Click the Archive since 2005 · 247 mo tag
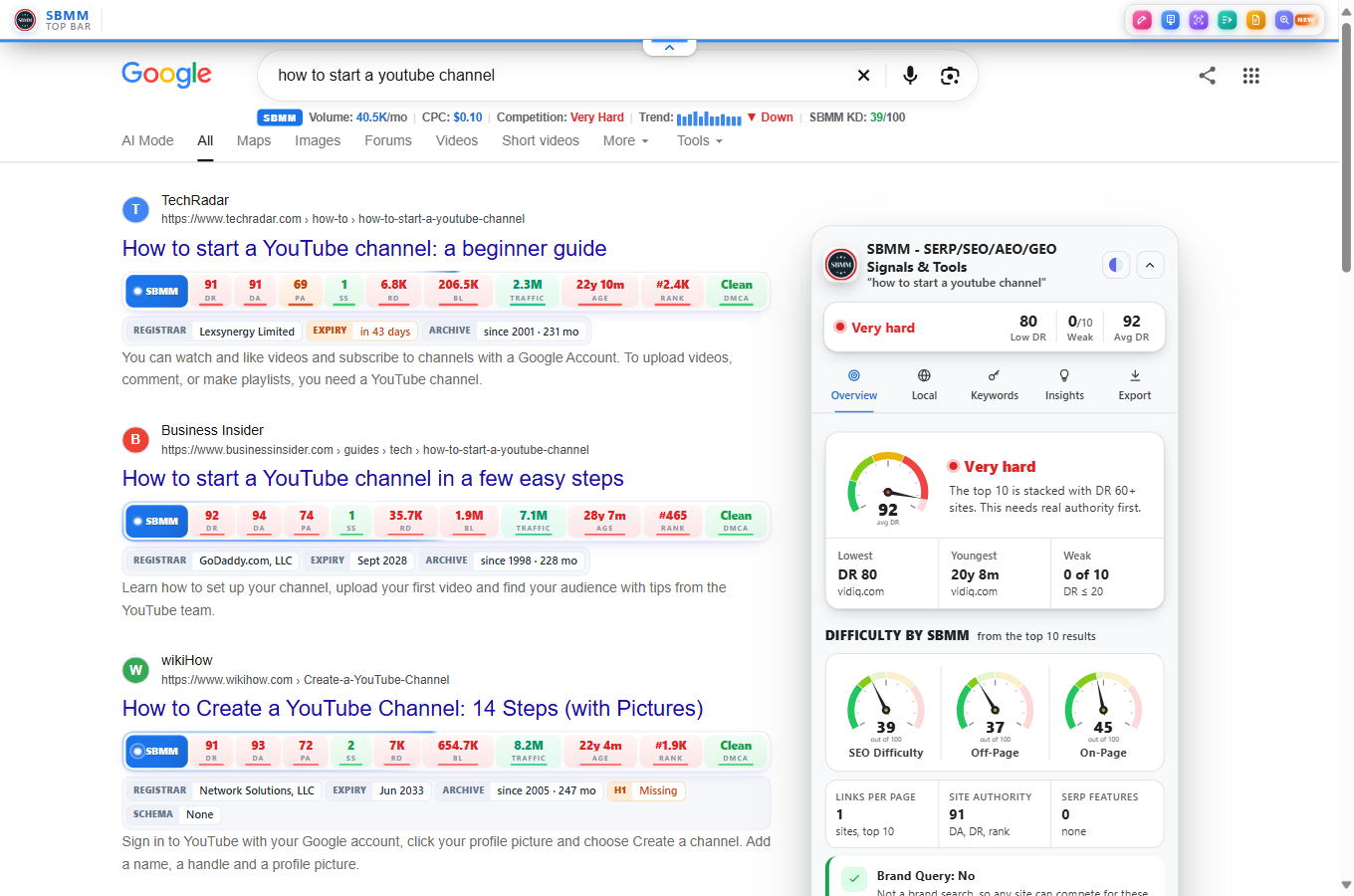 click(519, 790)
